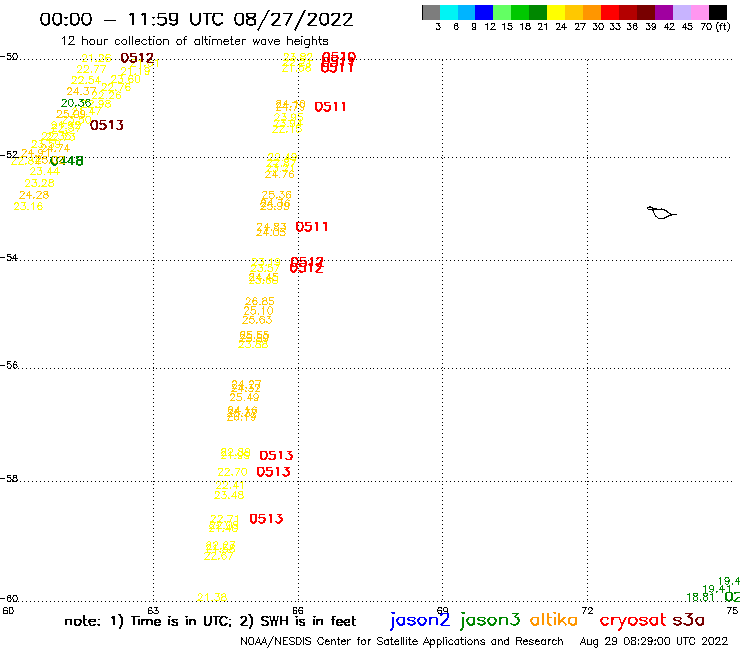Click the red 'cryosat' satellite label
Image resolution: width=740 pixels, height=650 pixels.
click(x=633, y=620)
